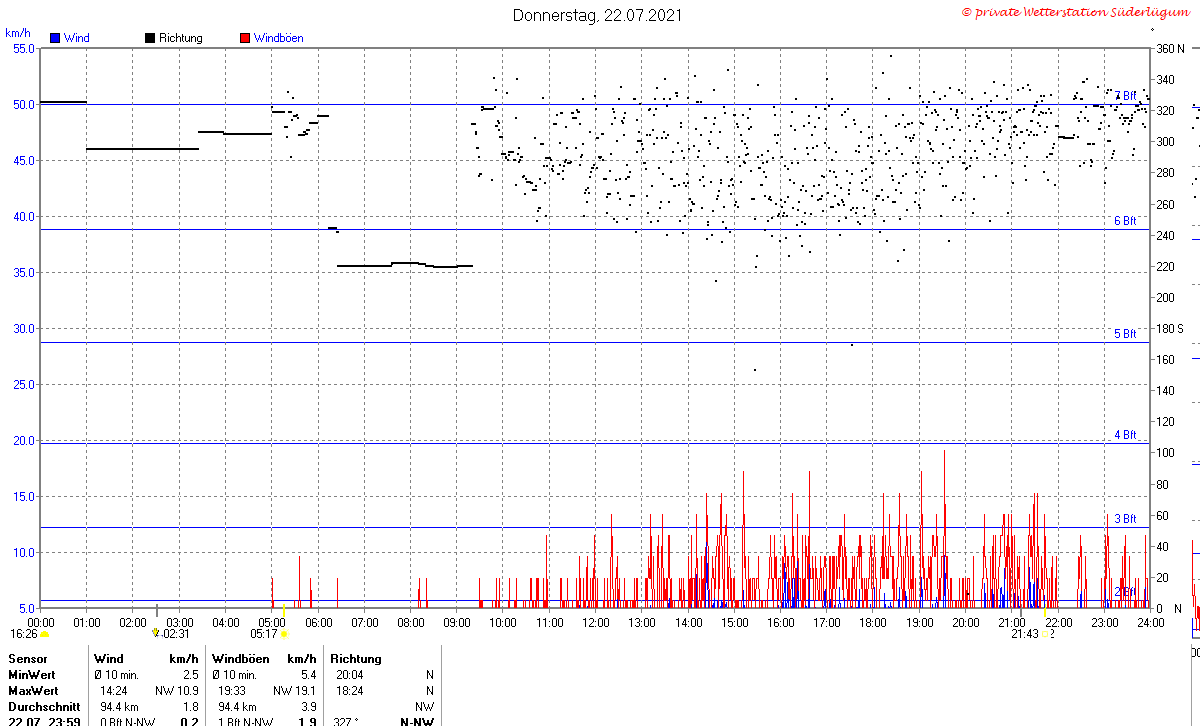Viewport: 1200px width, 726px height.
Task: Click the red Windböen legend swatch
Action: click(245, 38)
